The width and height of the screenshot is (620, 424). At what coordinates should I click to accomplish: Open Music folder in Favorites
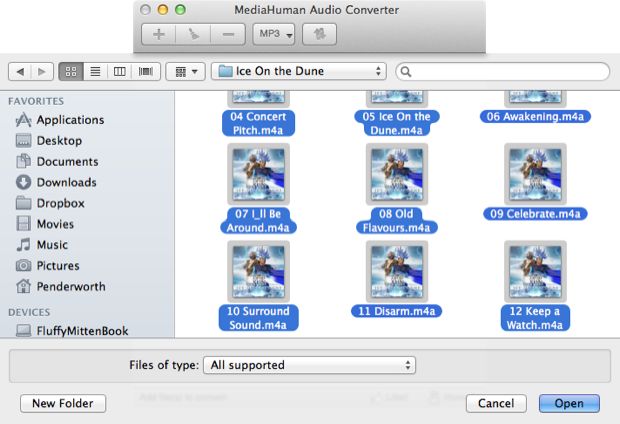(x=52, y=245)
